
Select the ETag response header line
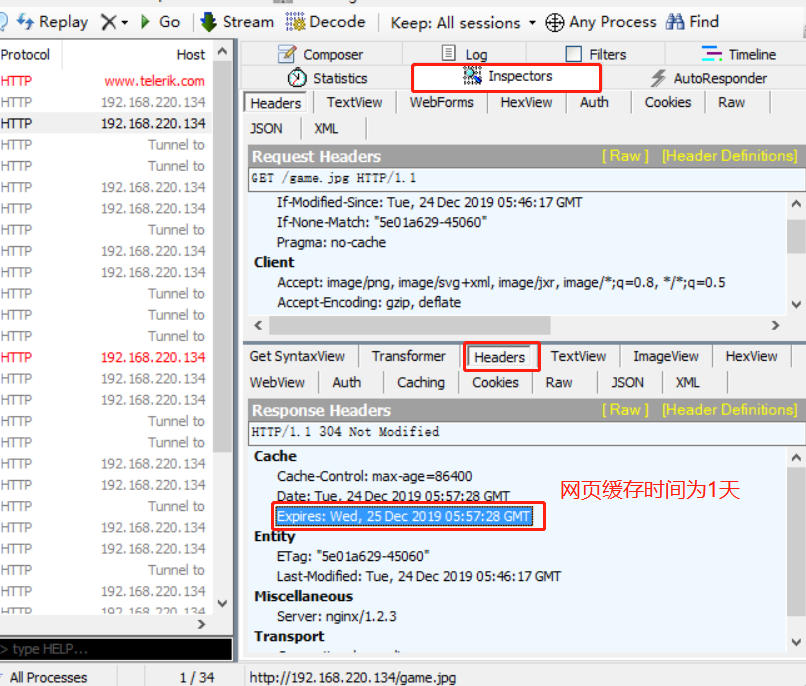[x=353, y=556]
